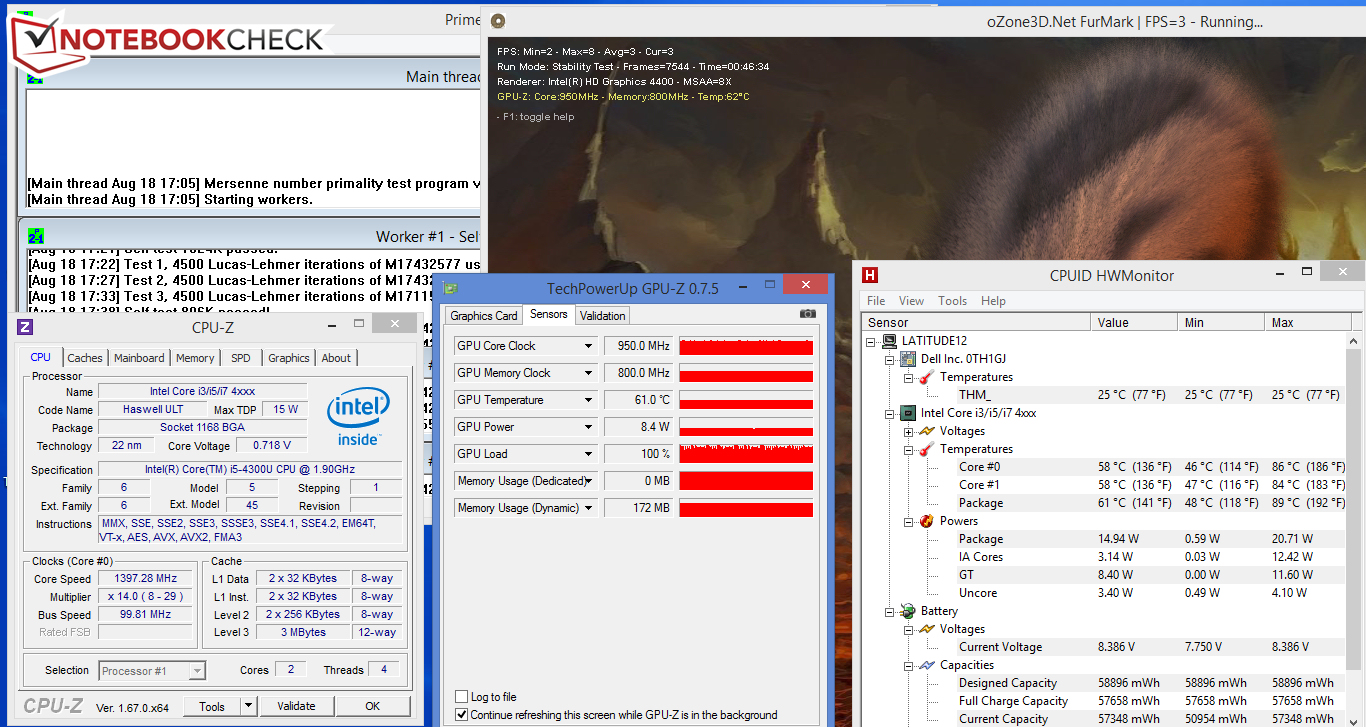Click the GPU-Z title bar chip icon
The width and height of the screenshot is (1366, 727).
[451, 288]
